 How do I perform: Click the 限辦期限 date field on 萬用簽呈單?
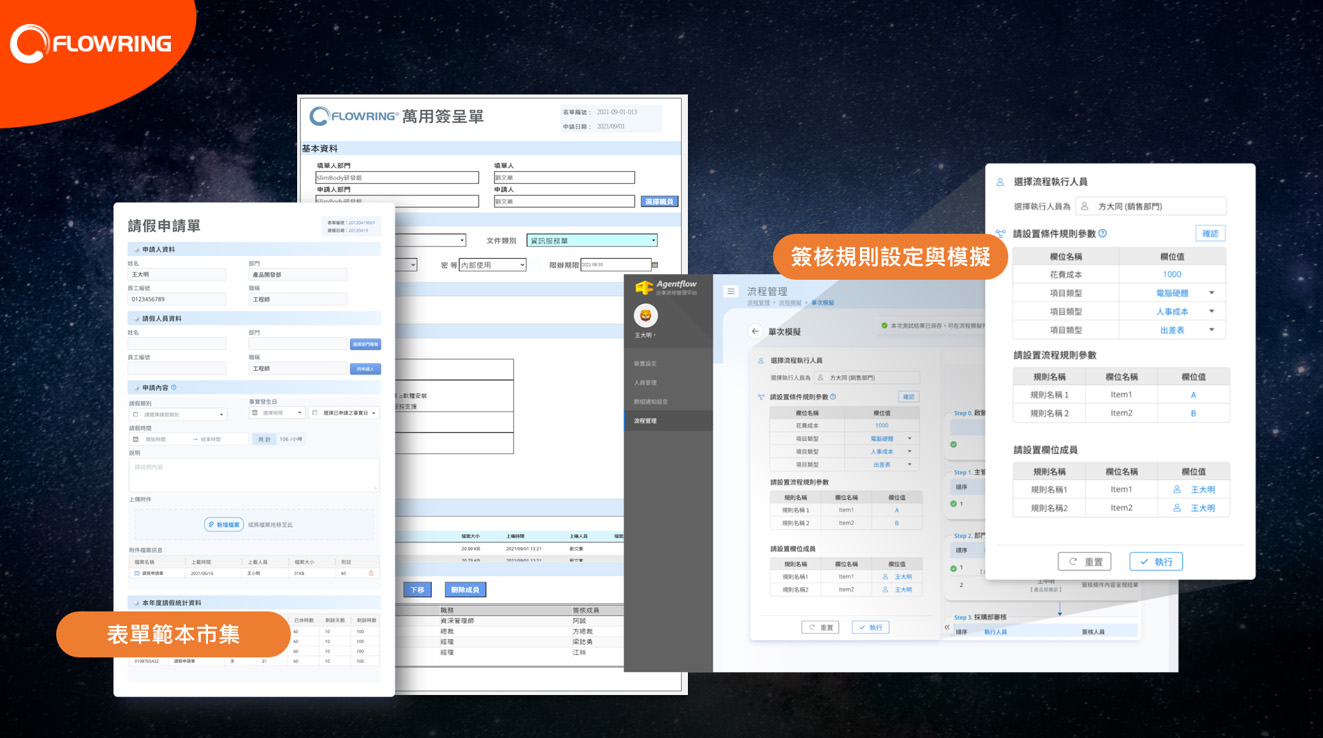click(614, 265)
